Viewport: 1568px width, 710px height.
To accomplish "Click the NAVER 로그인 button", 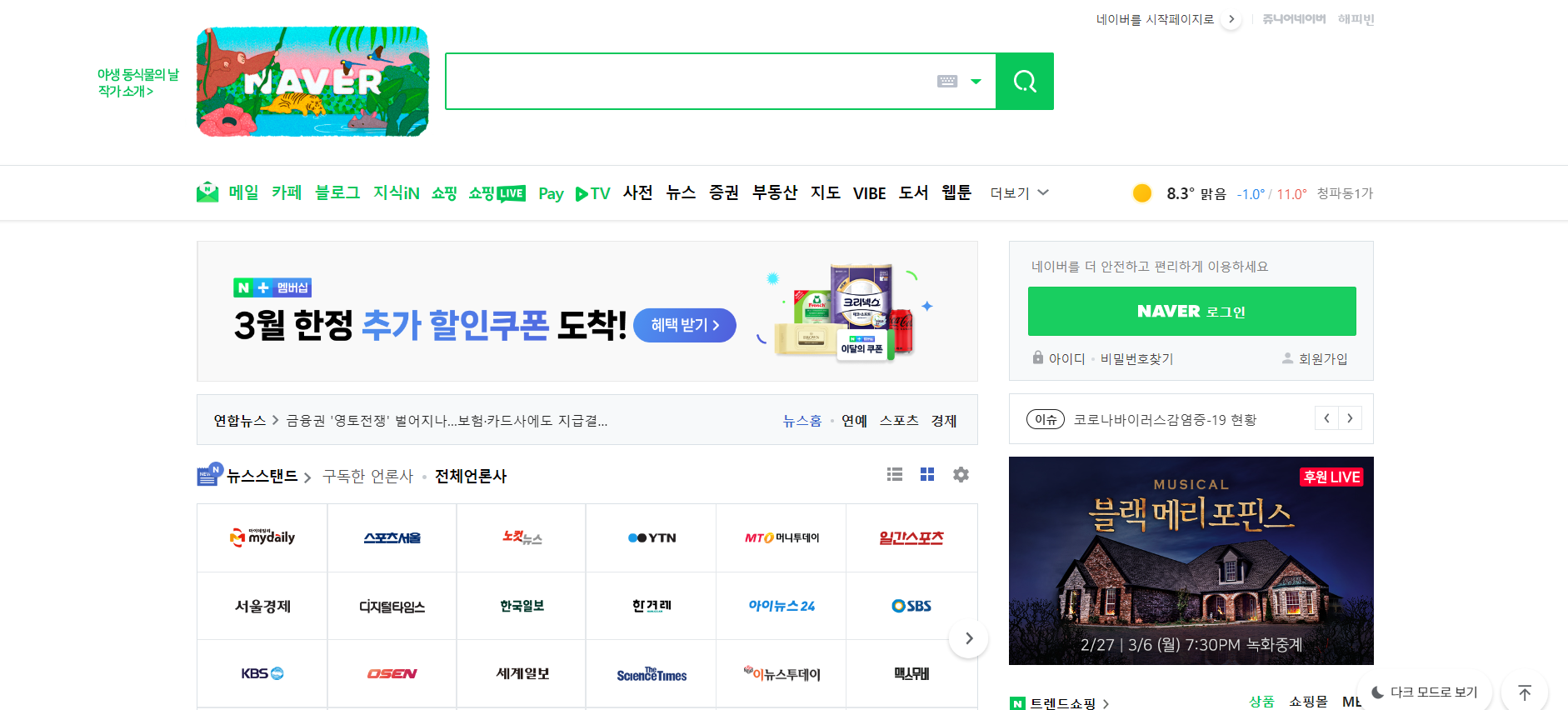I will click(x=1191, y=312).
